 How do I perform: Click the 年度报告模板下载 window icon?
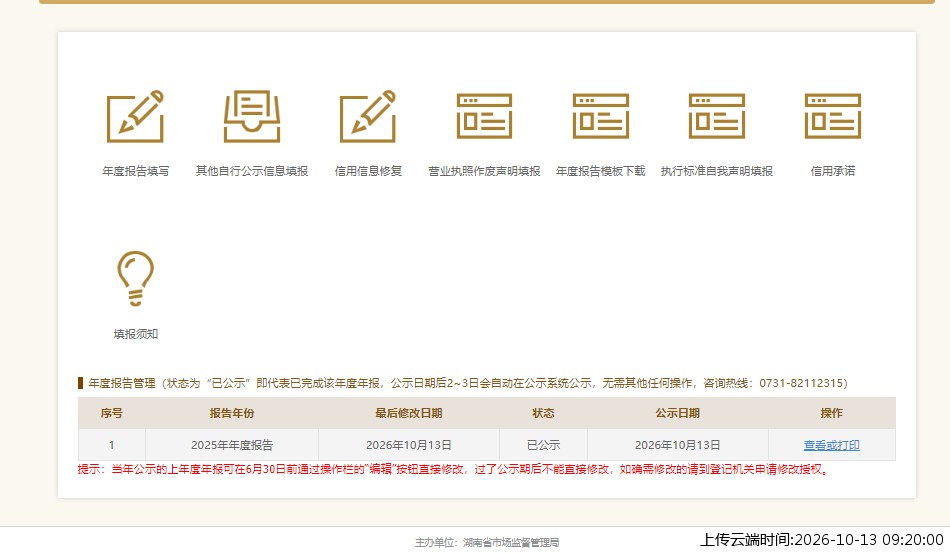600,116
